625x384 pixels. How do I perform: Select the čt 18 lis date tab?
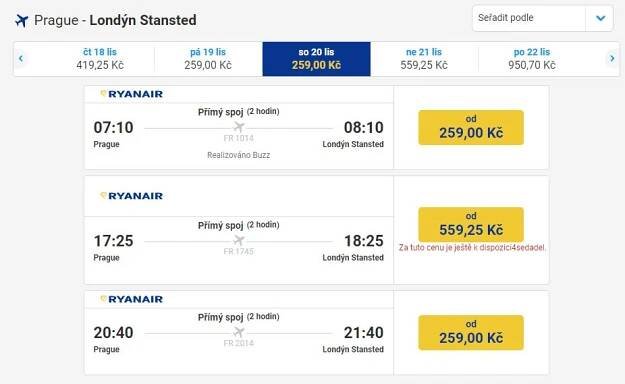click(x=100, y=59)
